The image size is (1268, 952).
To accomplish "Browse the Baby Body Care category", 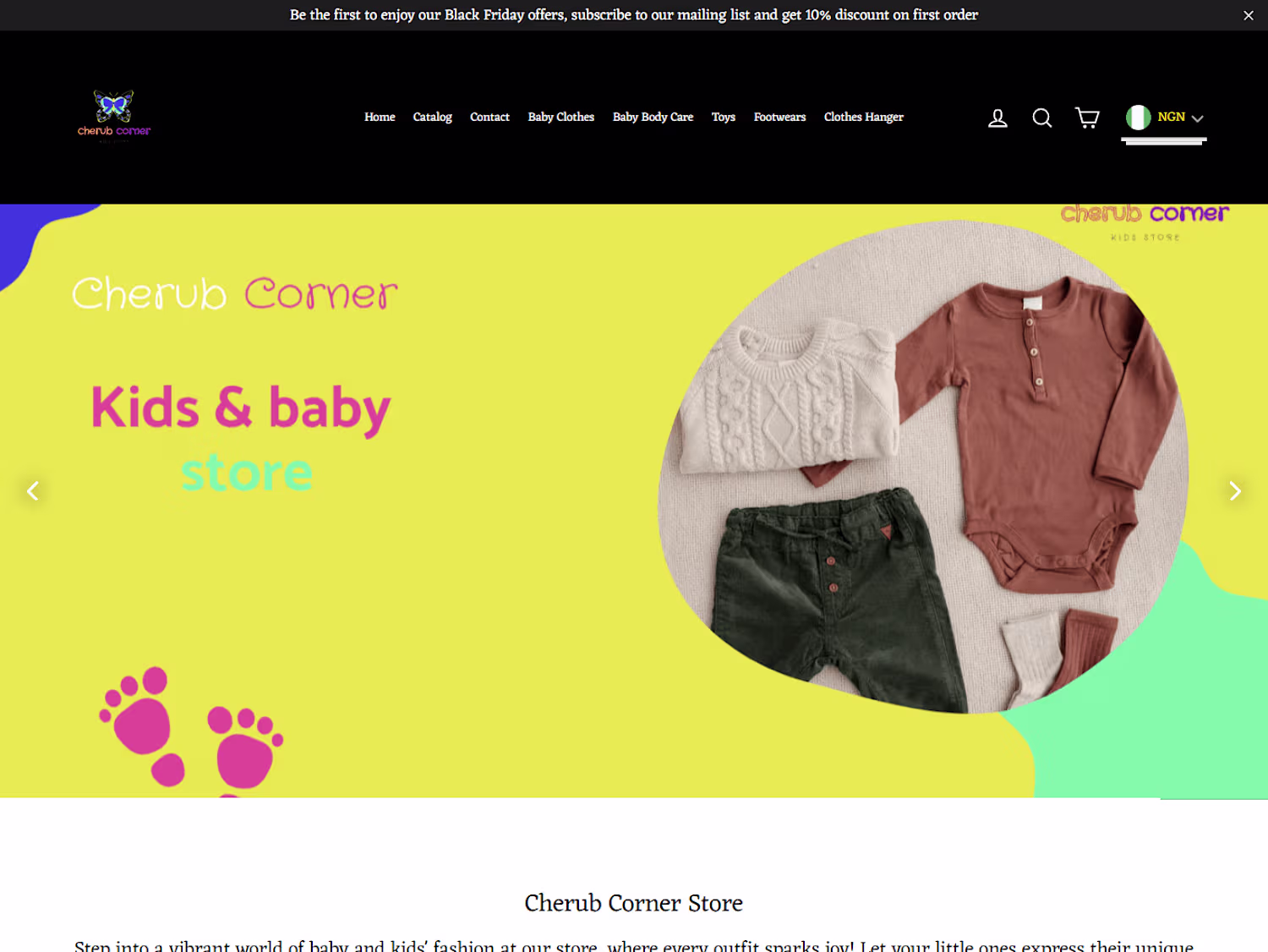I will [x=653, y=118].
